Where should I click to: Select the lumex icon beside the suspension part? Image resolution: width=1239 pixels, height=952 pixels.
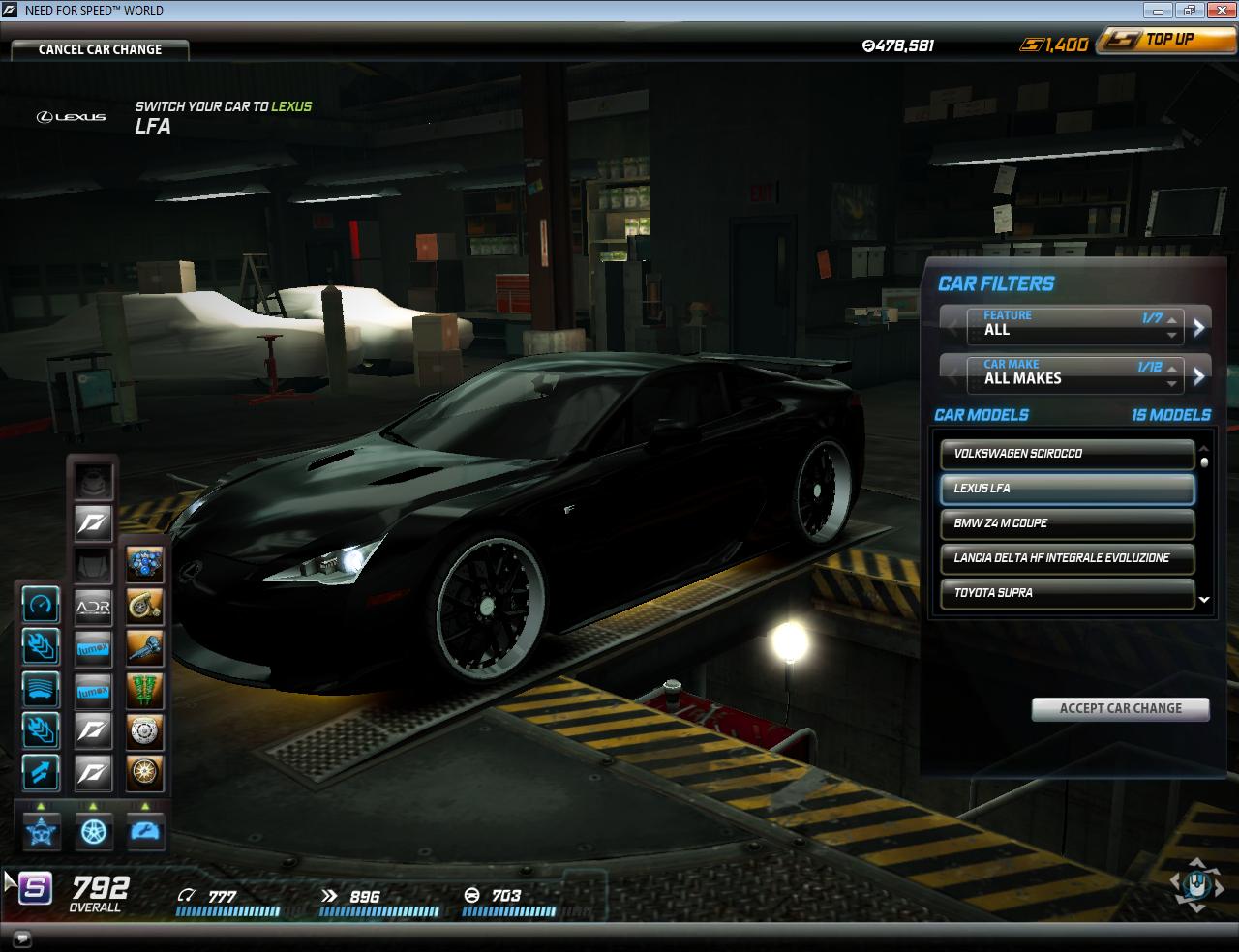(93, 690)
